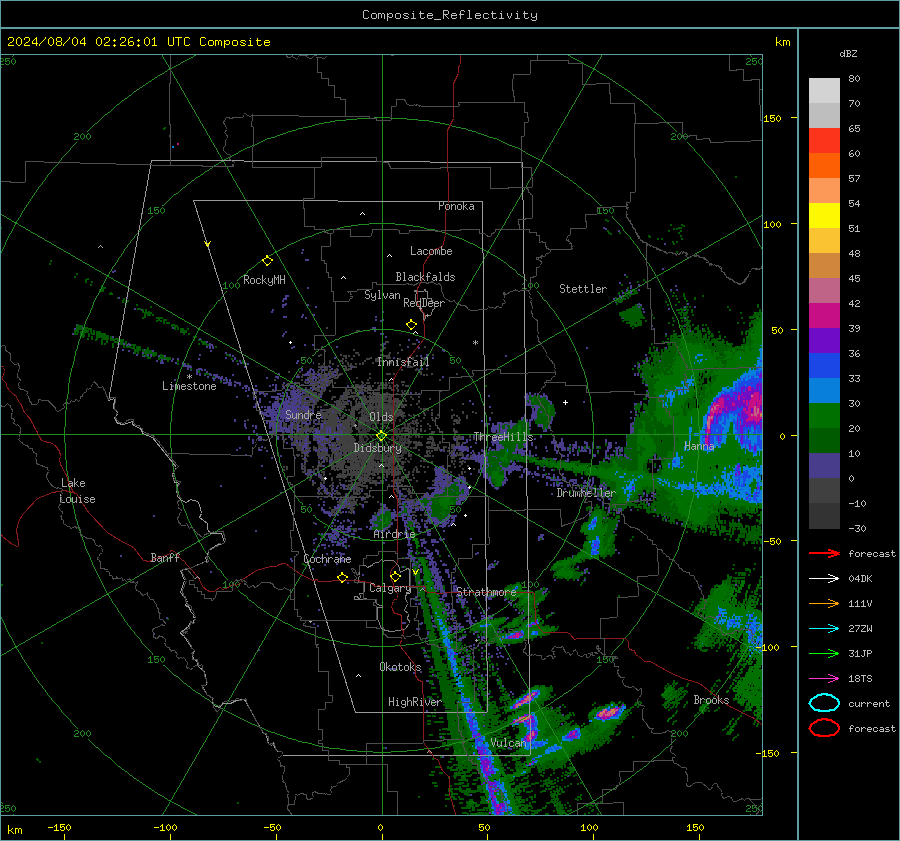
Task: Click the -30 value in the dBZ scale
Action: [x=857, y=528]
